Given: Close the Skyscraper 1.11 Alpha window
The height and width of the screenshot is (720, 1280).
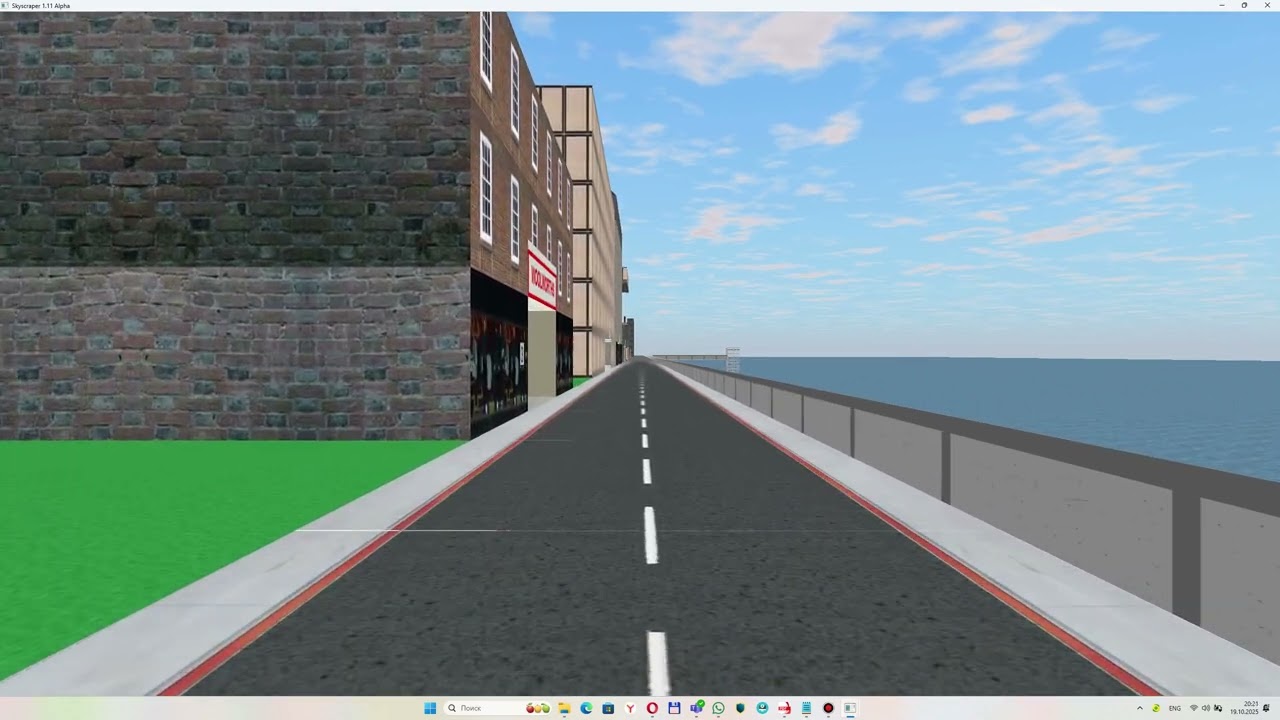Looking at the screenshot, I should 1267,5.
